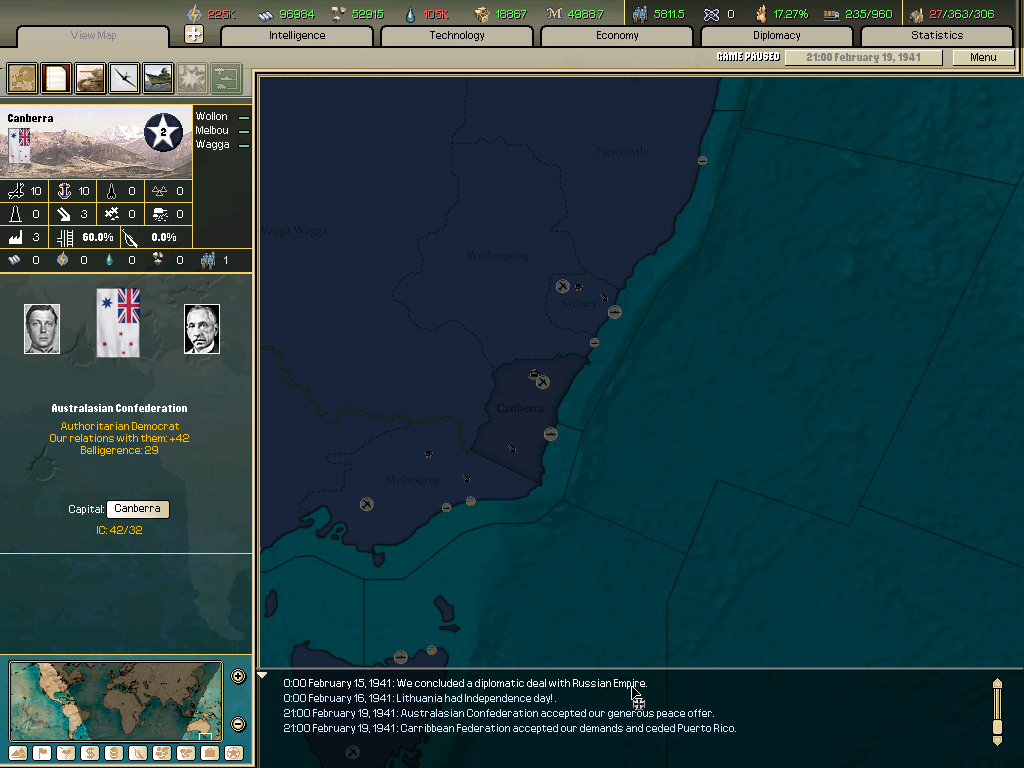Open the economic dollar map mode icon
The height and width of the screenshot is (768, 1024).
tap(89, 753)
